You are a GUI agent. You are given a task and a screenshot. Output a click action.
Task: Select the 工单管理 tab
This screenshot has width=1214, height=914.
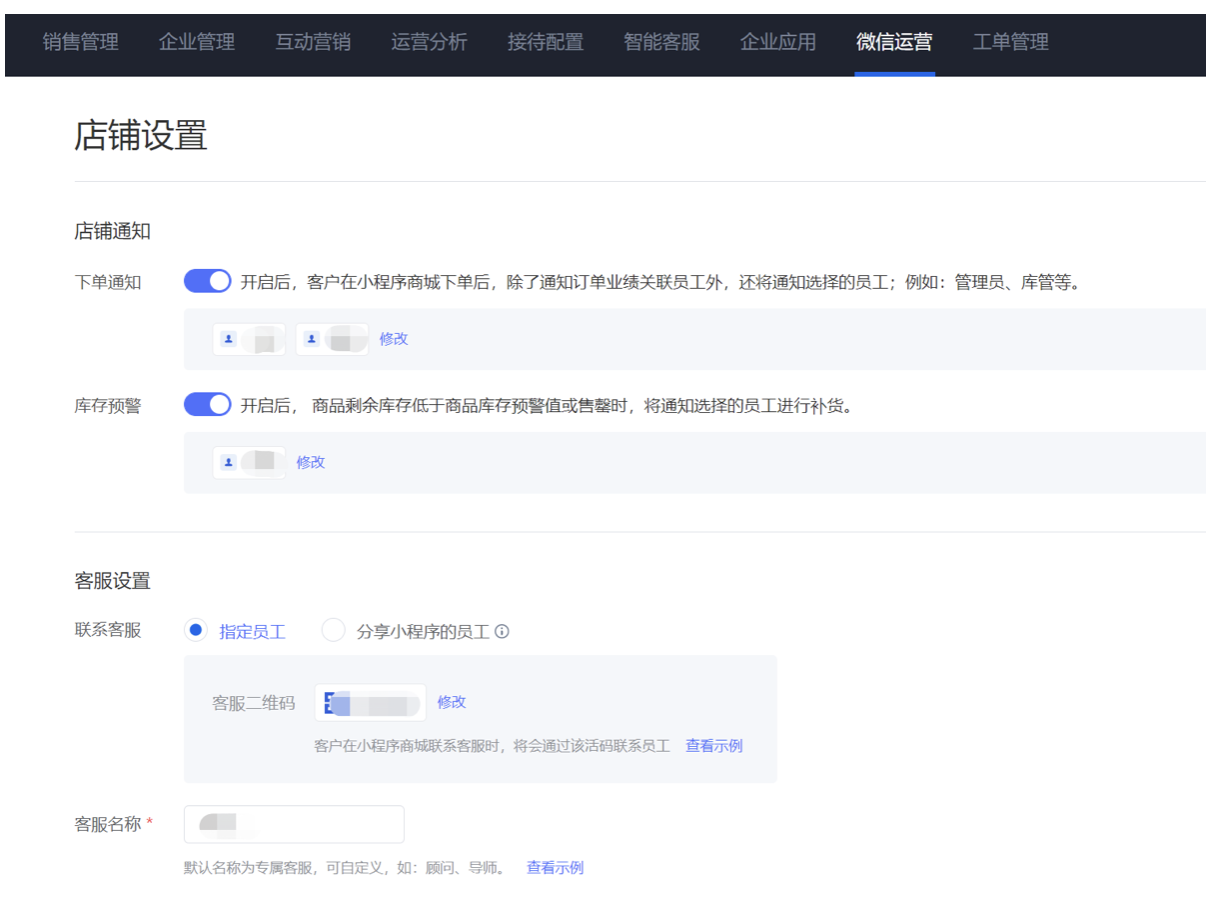1010,42
